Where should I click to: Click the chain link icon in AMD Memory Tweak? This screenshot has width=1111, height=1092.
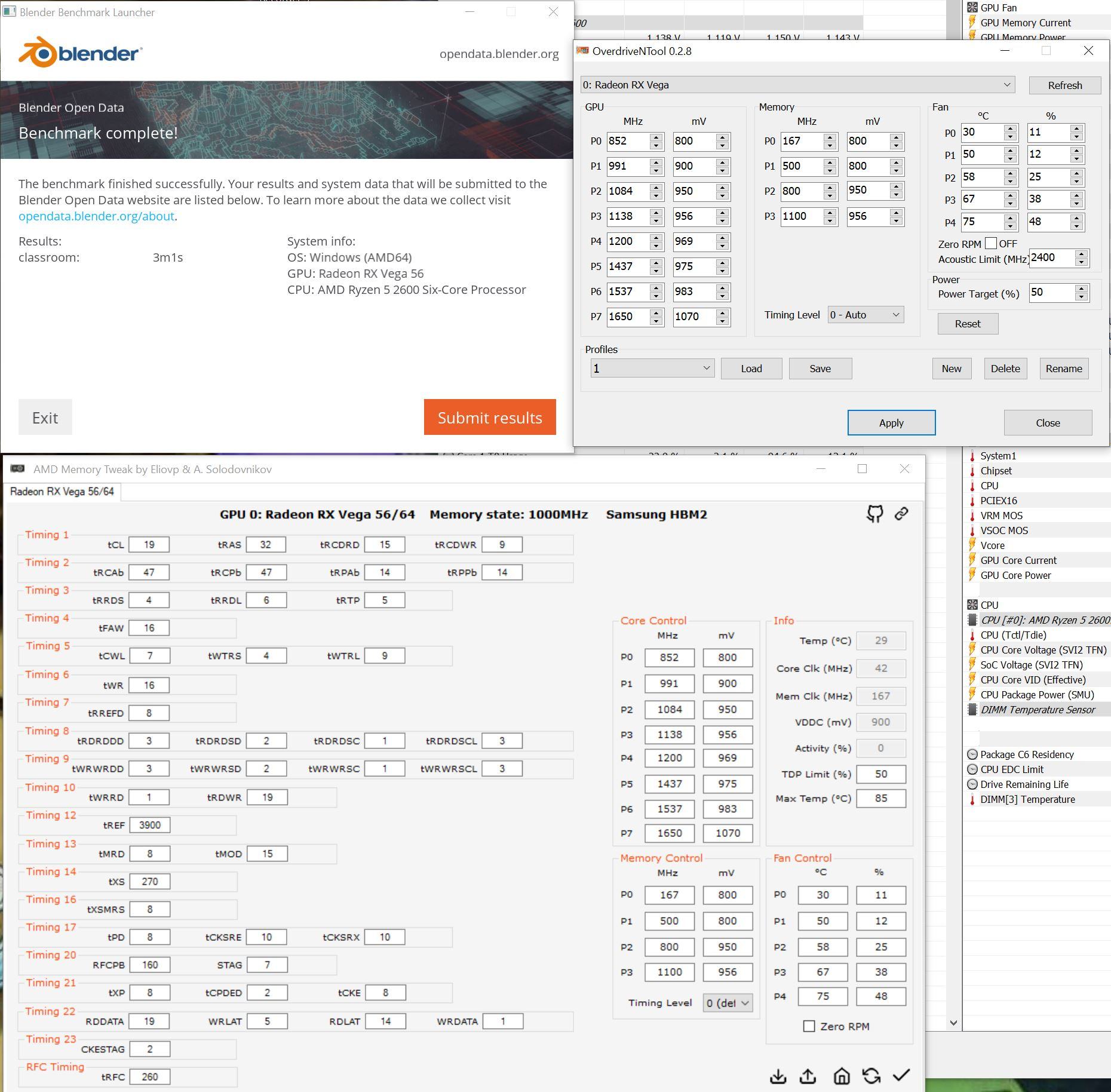901,513
